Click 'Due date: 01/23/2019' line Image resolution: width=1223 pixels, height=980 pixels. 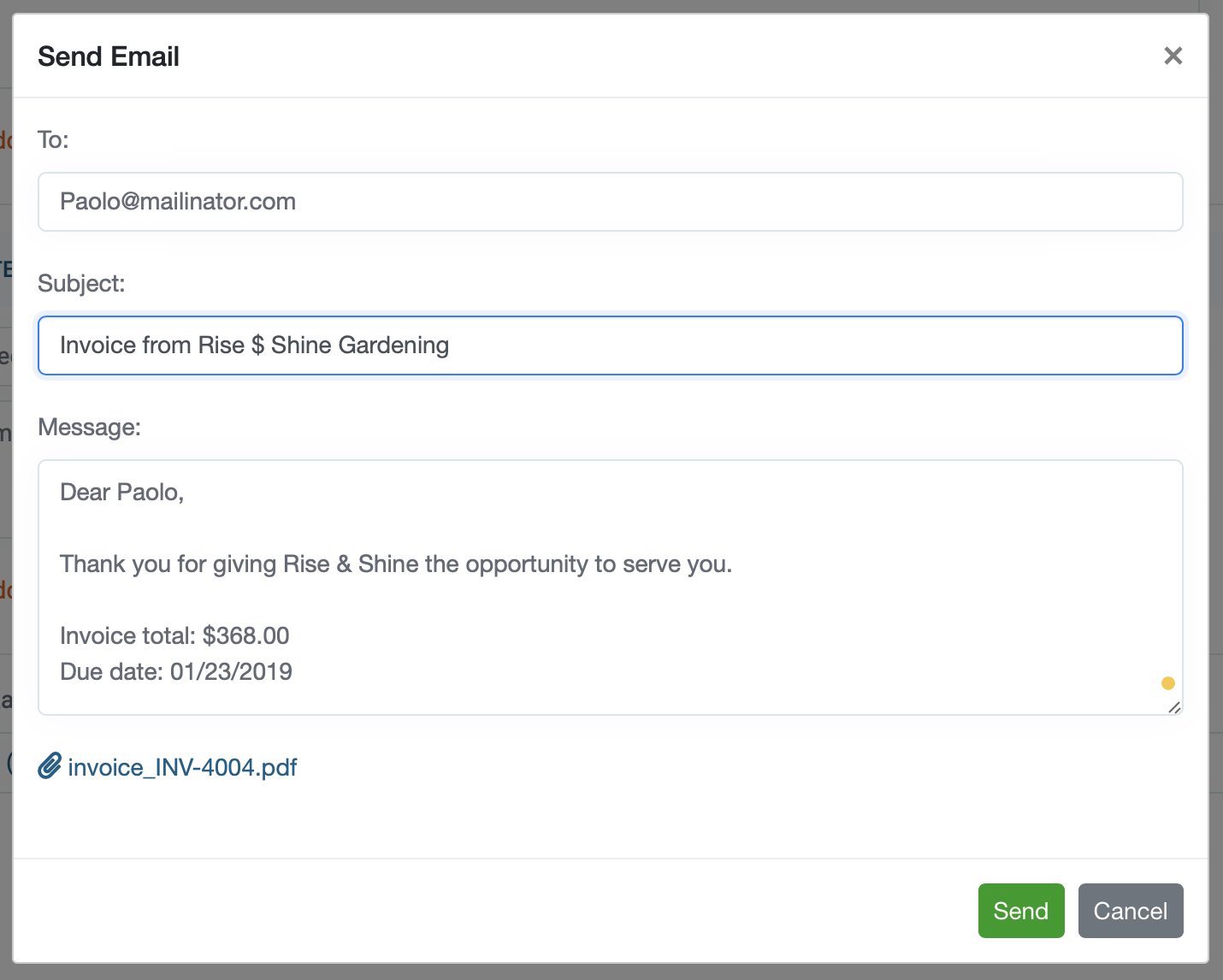pyautogui.click(x=176, y=671)
